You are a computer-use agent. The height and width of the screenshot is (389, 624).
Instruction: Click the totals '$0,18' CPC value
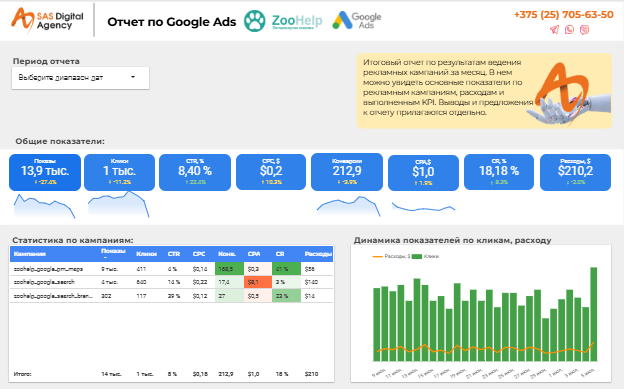[x=200, y=374]
